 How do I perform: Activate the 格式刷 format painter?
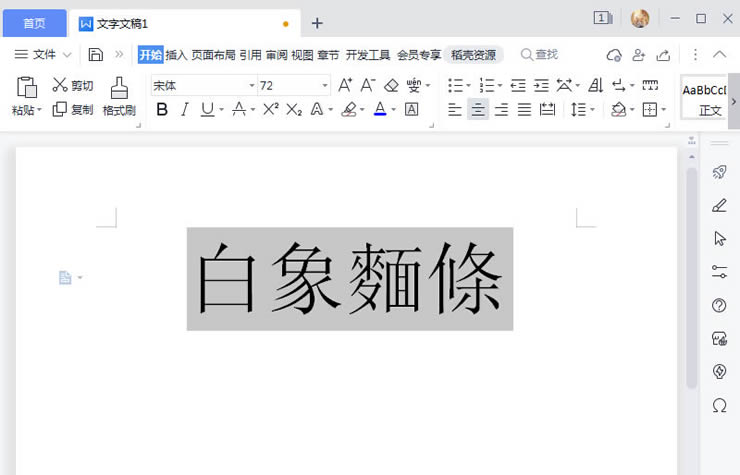click(119, 97)
